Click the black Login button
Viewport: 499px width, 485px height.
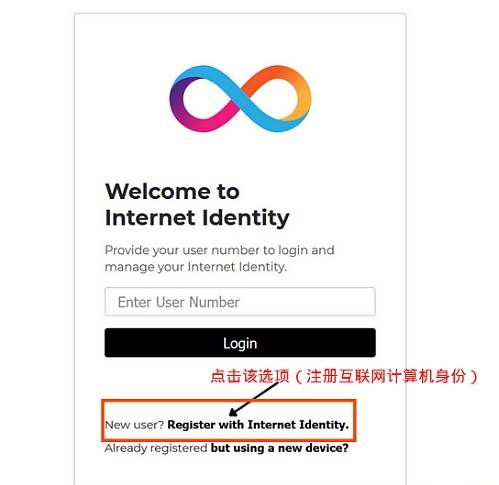(240, 343)
